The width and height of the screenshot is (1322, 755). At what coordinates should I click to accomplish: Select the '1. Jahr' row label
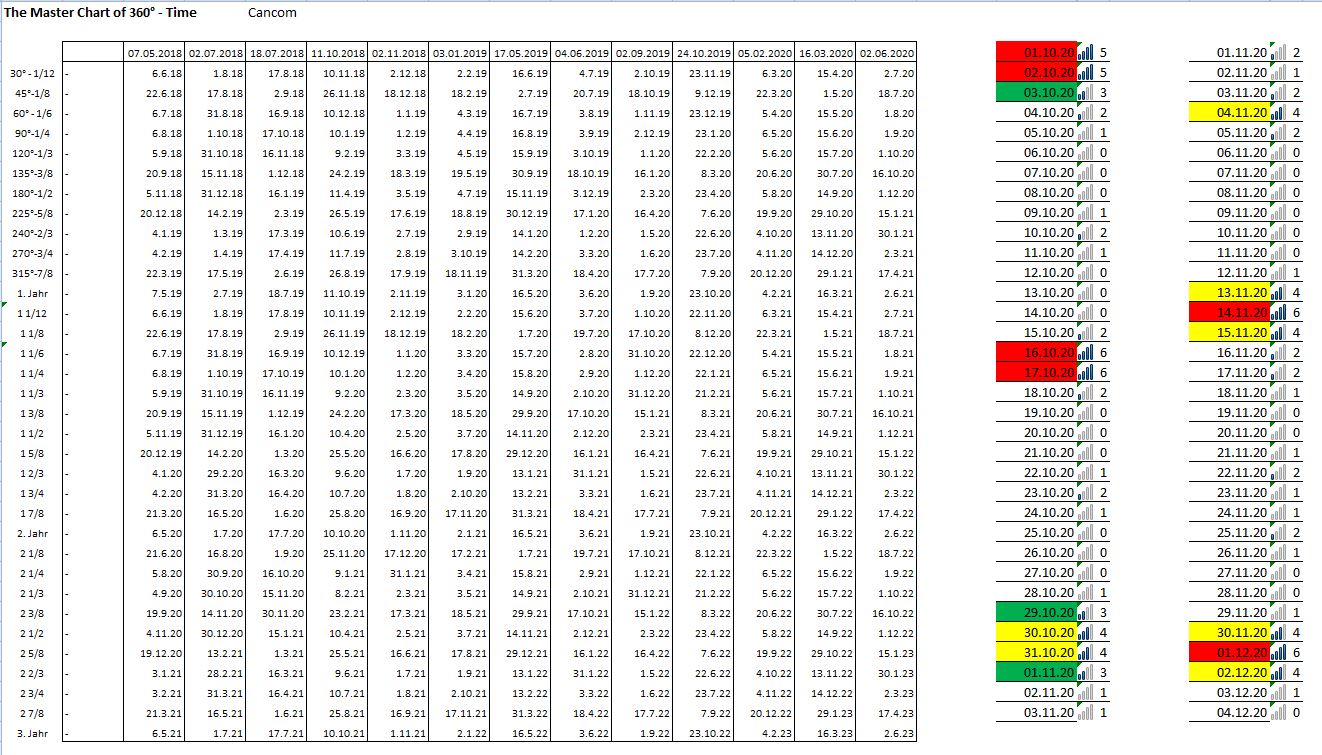[x=32, y=293]
